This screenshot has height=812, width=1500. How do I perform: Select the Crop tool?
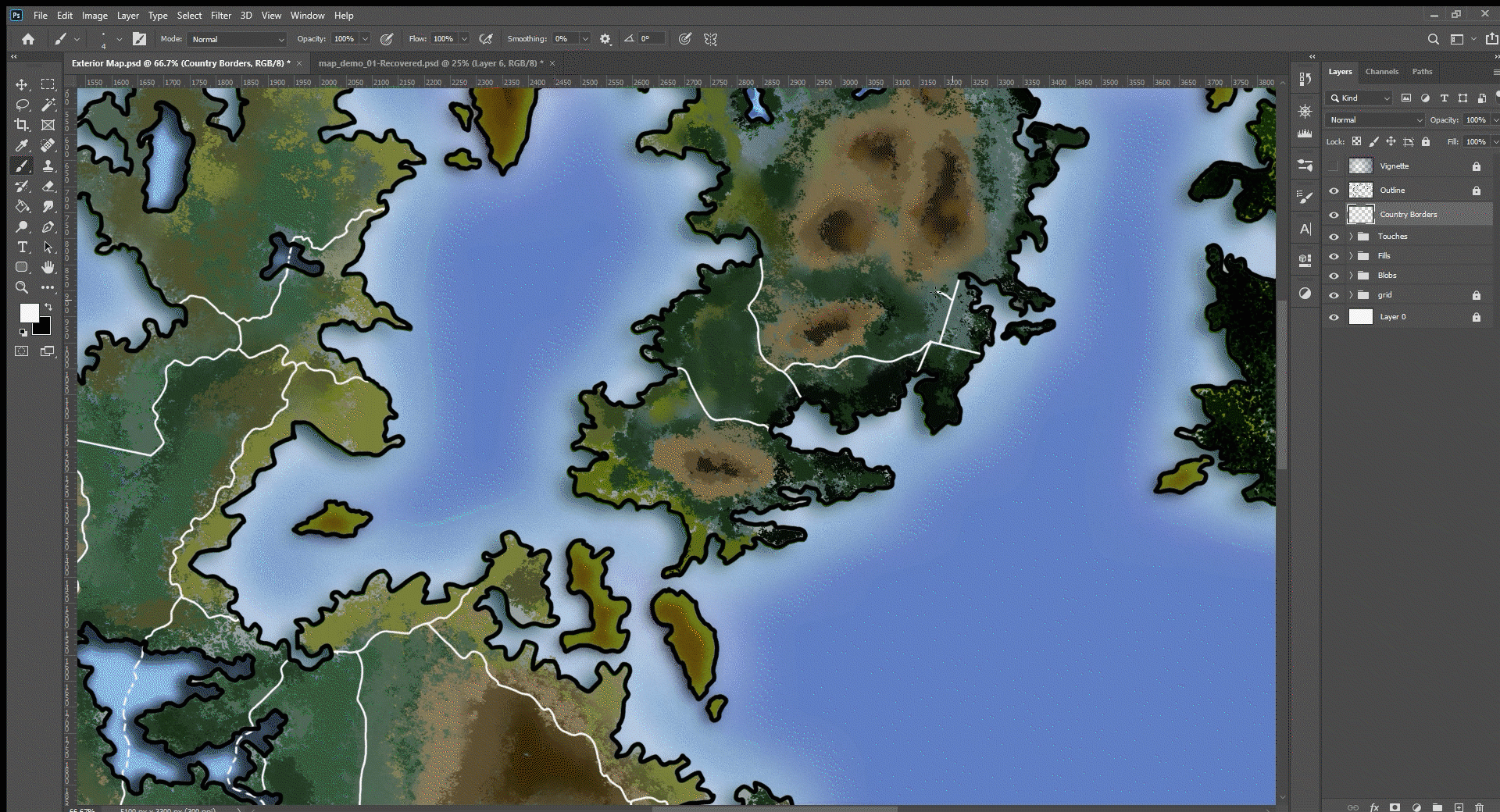point(22,125)
